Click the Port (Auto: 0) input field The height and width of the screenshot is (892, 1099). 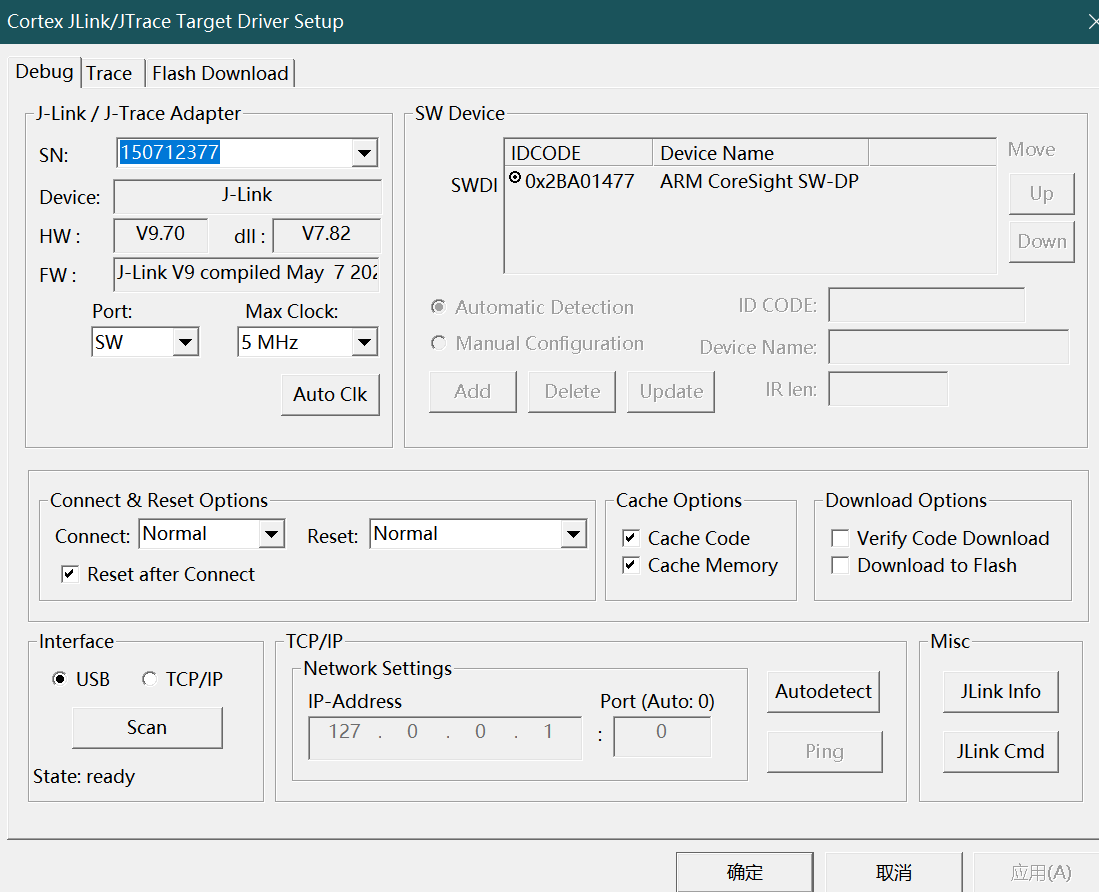pos(662,736)
